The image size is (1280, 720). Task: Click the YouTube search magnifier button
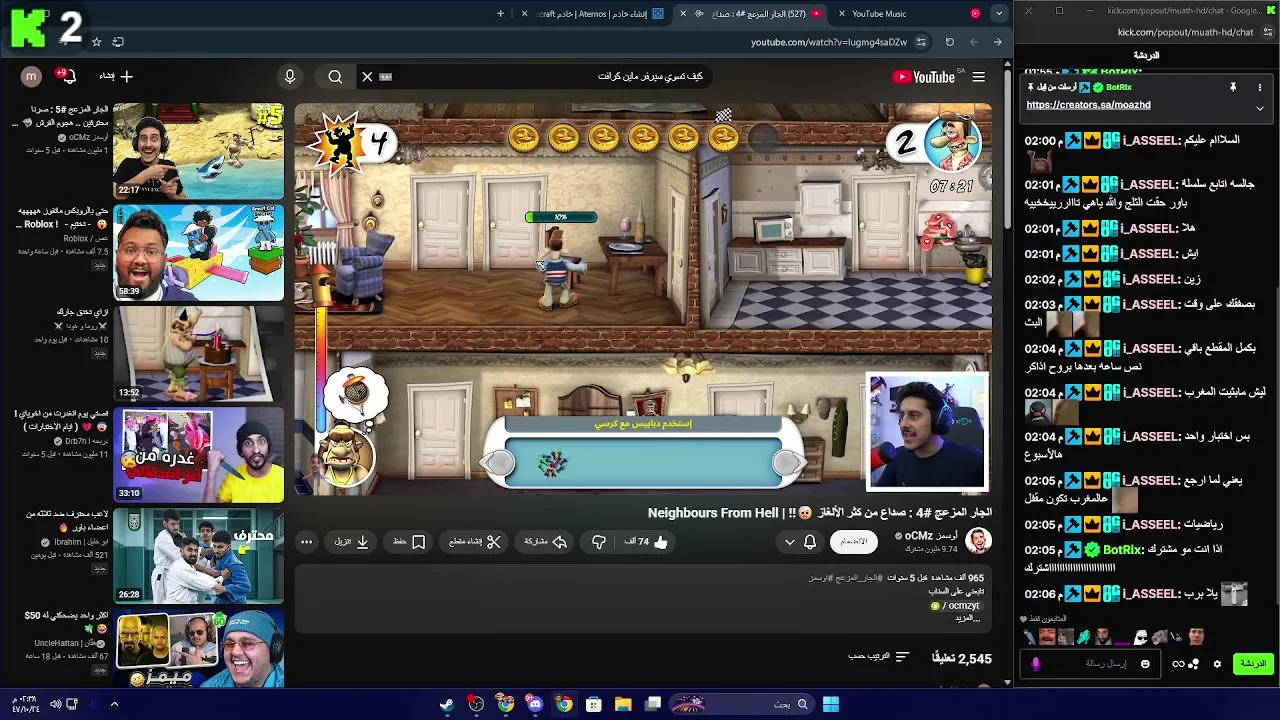click(335, 77)
